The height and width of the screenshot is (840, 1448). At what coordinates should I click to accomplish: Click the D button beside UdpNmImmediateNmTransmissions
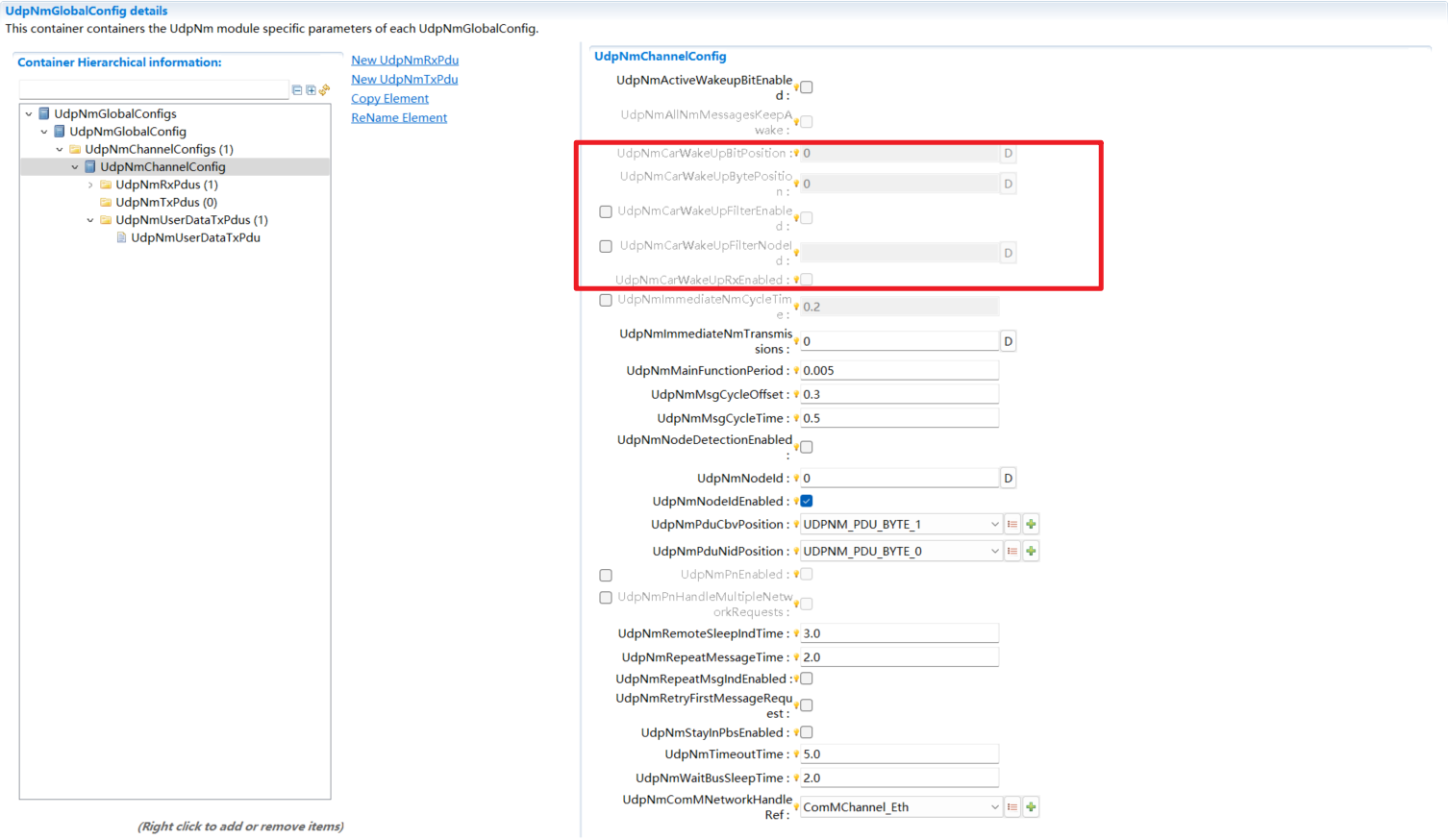pos(1008,342)
